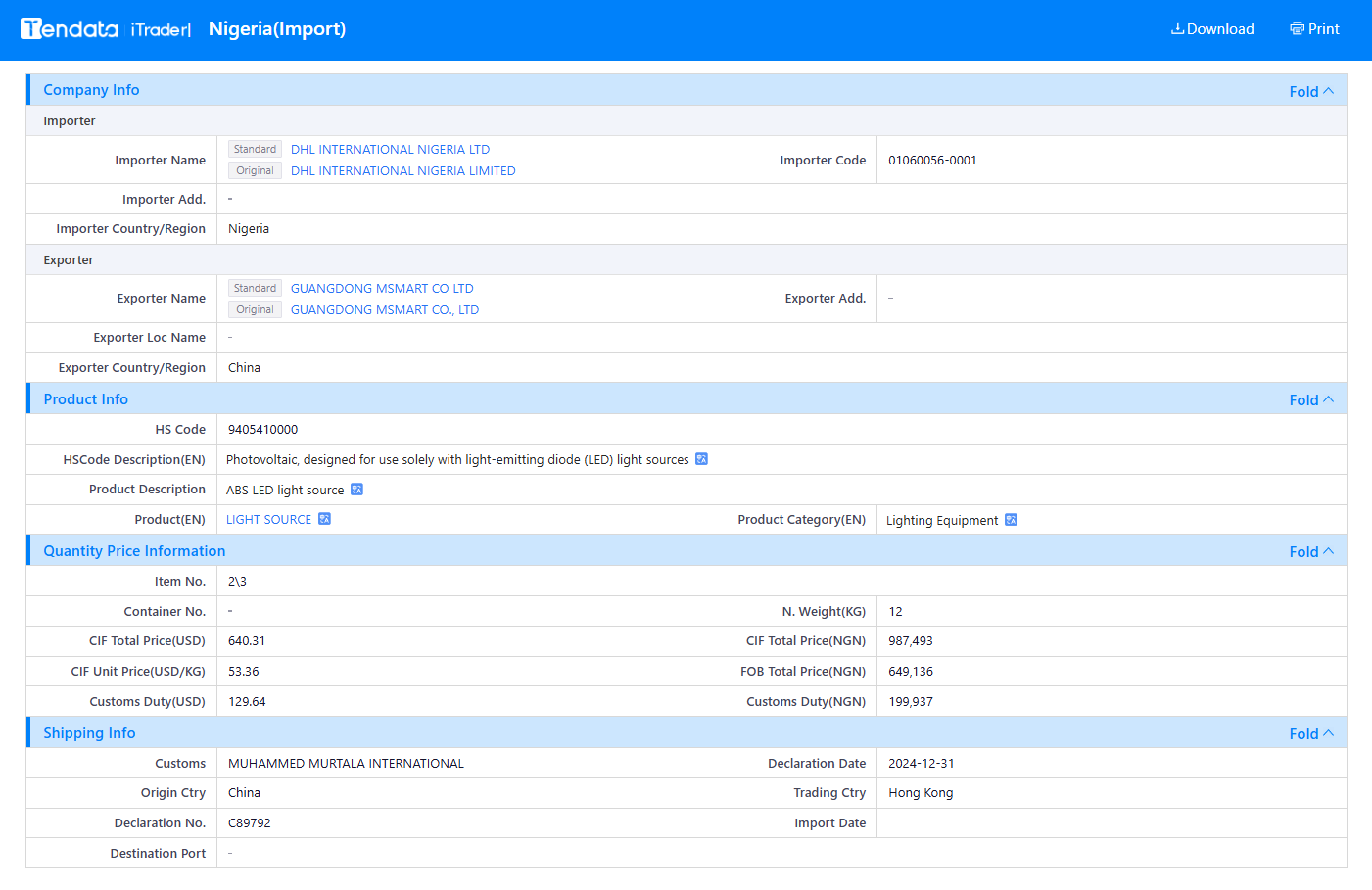
Task: Fold the Shipping Info section
Action: (1311, 733)
